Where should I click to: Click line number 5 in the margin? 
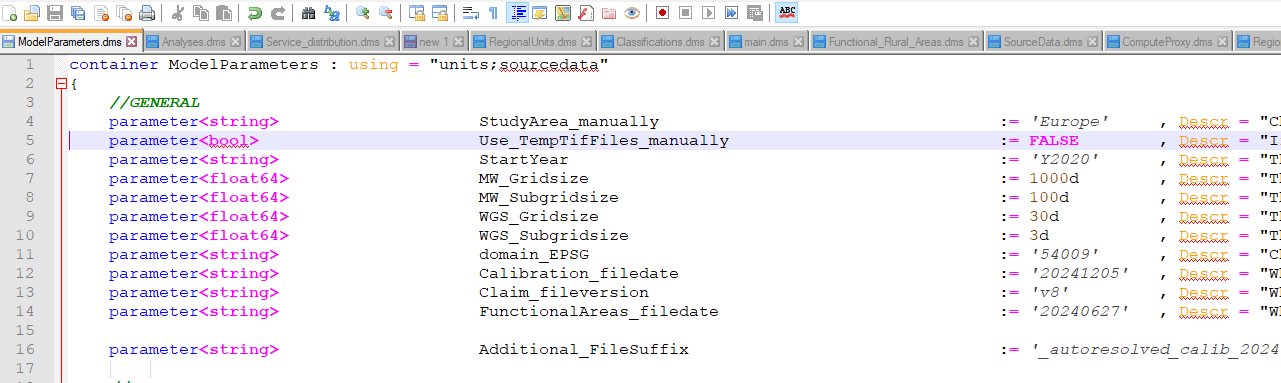click(x=29, y=141)
